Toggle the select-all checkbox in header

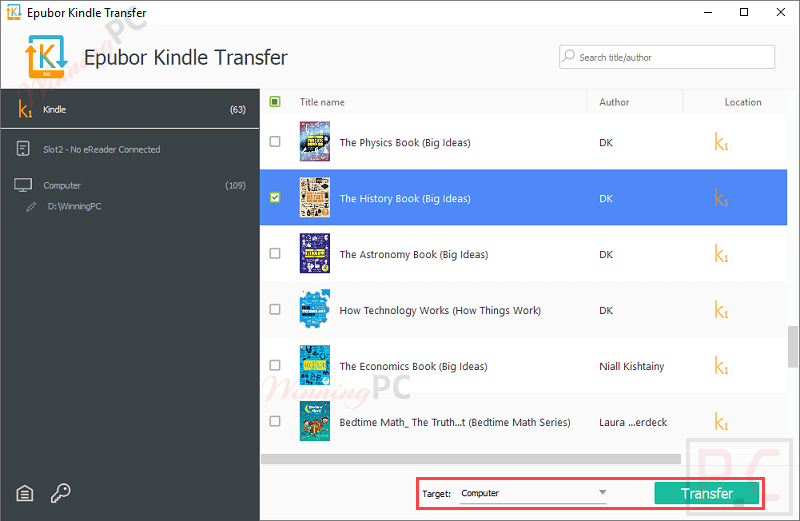pyautogui.click(x=274, y=102)
